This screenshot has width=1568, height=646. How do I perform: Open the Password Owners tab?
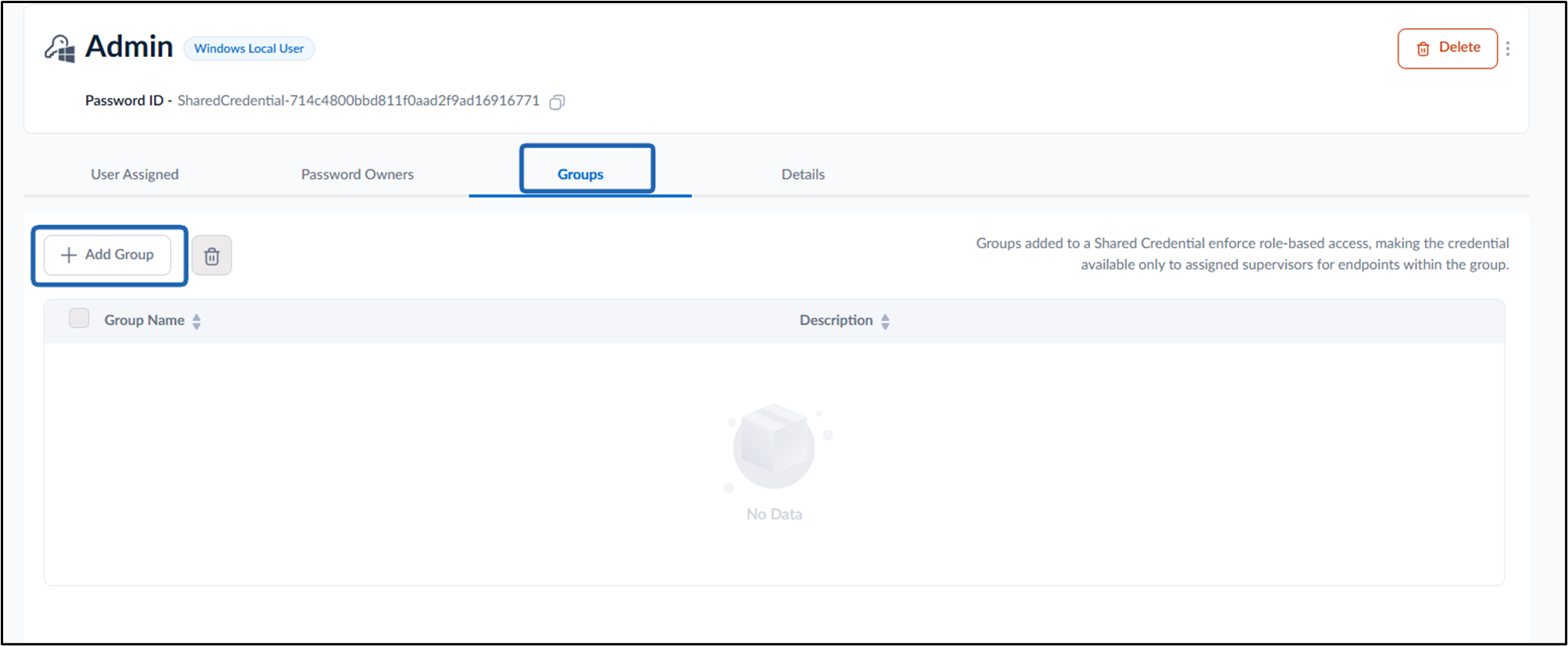pos(358,174)
